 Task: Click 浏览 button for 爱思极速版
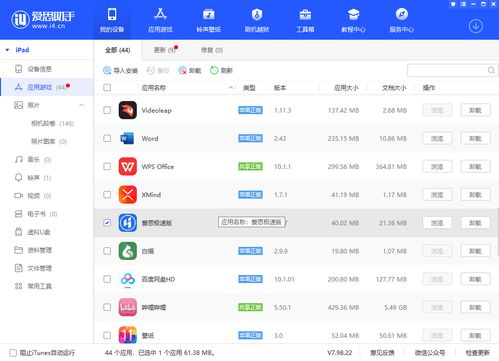pyautogui.click(x=437, y=223)
